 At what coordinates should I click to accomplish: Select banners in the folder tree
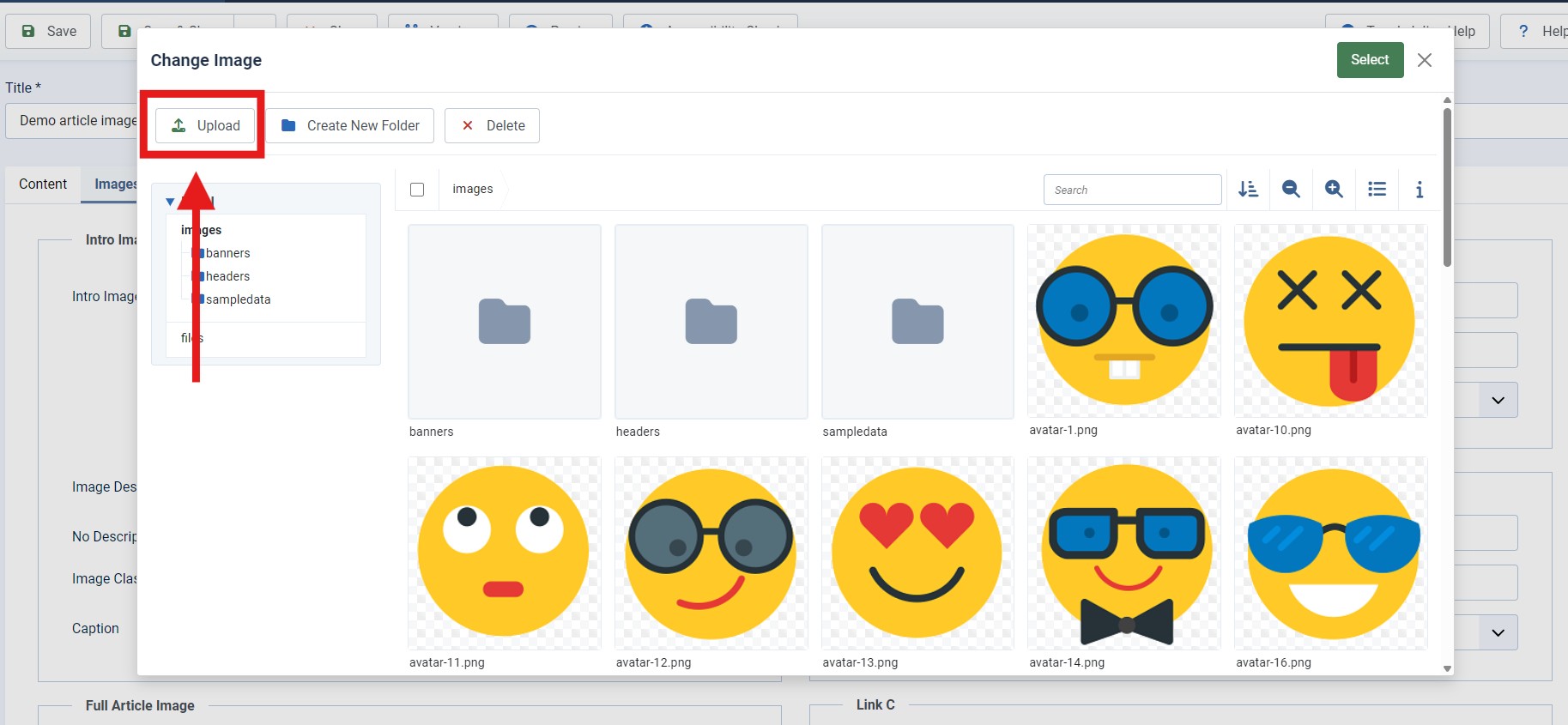227,253
